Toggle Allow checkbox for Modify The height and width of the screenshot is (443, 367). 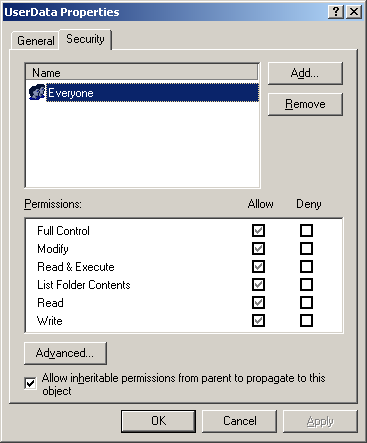pyautogui.click(x=258, y=248)
